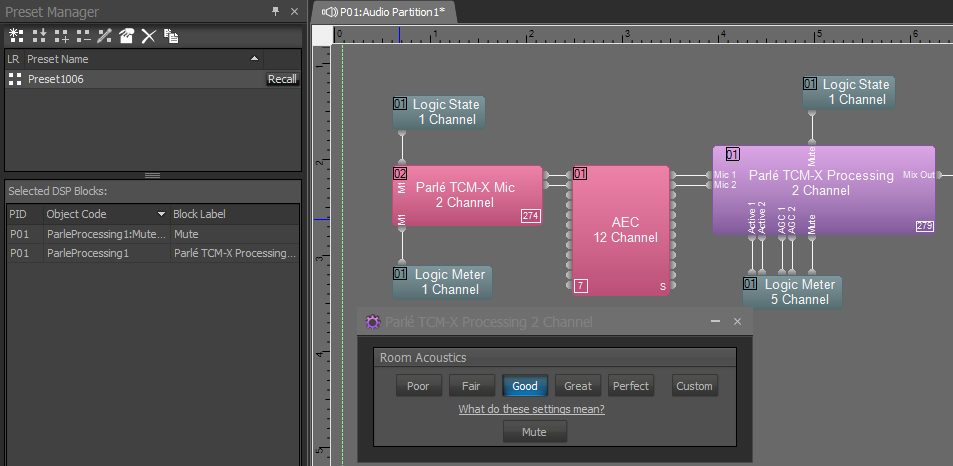953x466 pixels.
Task: Create a new preset with the starburst icon
Action: coord(16,36)
